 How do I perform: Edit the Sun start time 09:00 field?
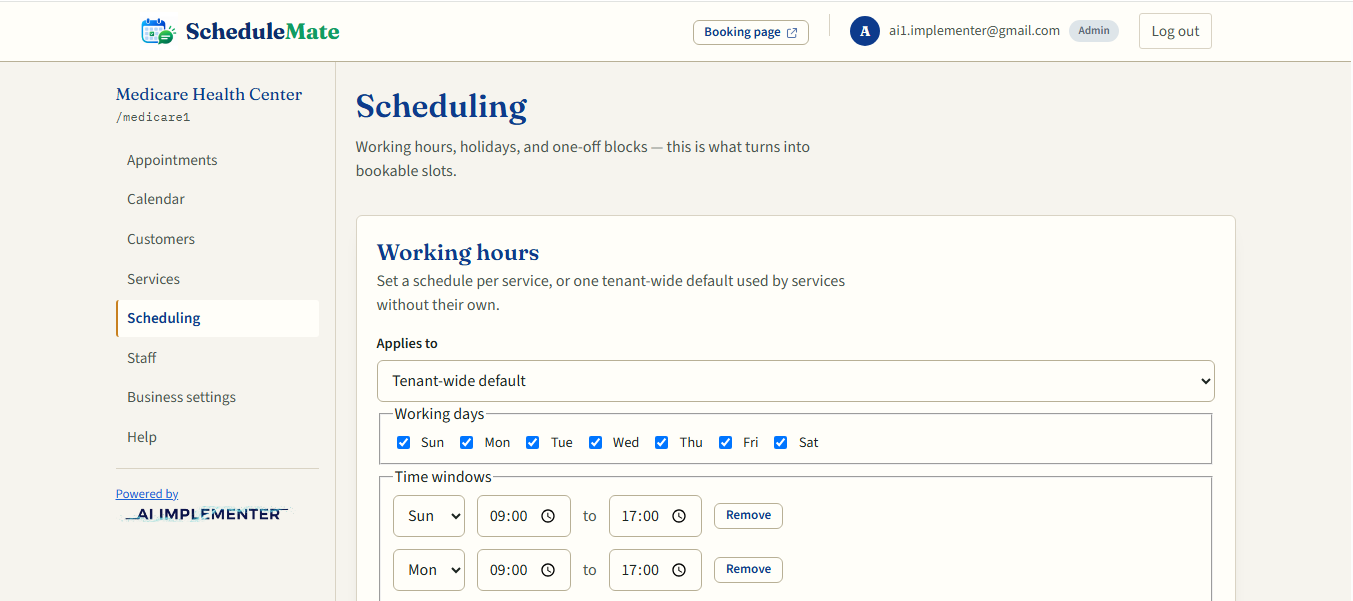tap(524, 516)
